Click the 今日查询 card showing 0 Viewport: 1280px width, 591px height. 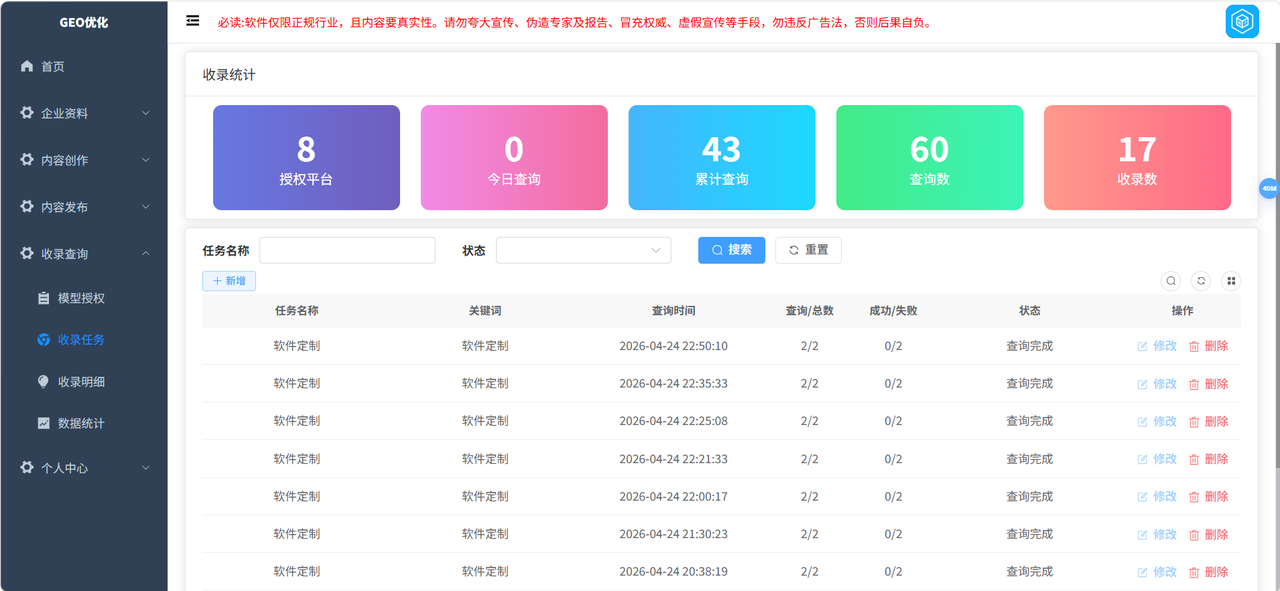pyautogui.click(x=514, y=158)
